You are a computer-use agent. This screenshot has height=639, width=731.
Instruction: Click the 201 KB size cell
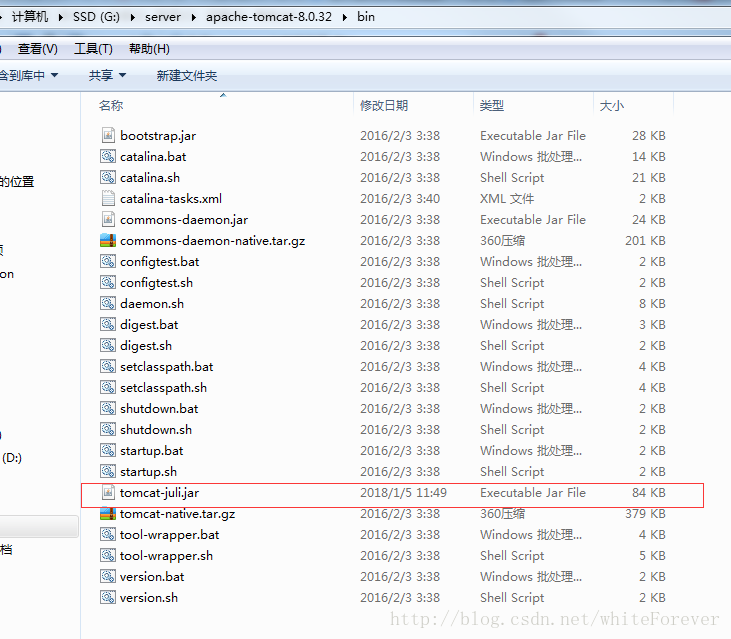point(645,240)
